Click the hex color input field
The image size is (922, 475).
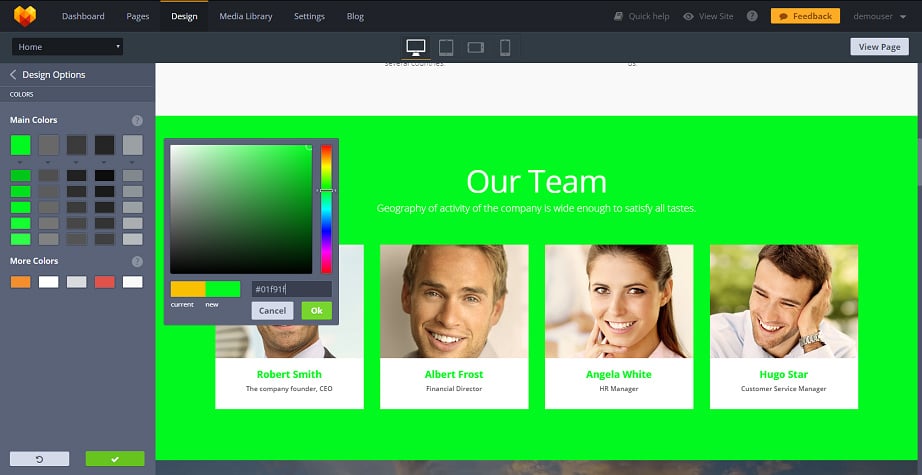(292, 289)
